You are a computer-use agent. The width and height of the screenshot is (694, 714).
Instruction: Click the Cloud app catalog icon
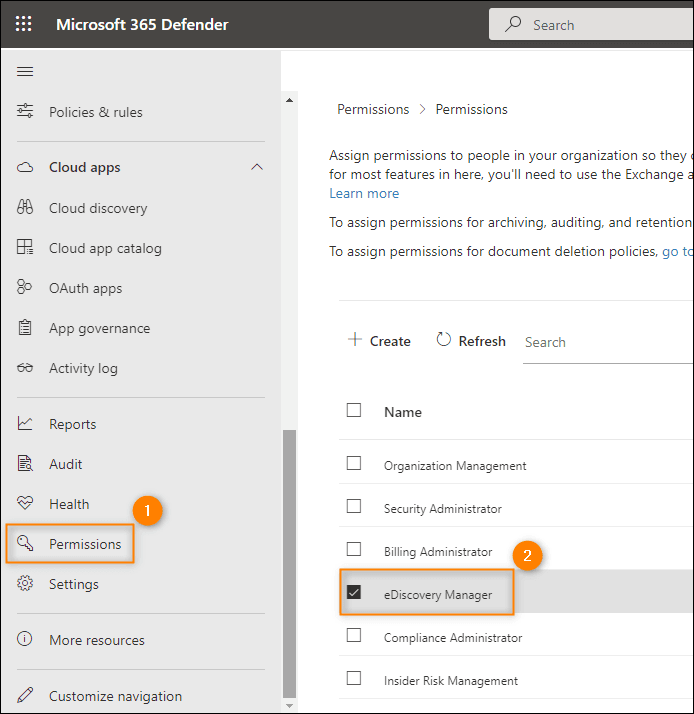click(x=26, y=248)
